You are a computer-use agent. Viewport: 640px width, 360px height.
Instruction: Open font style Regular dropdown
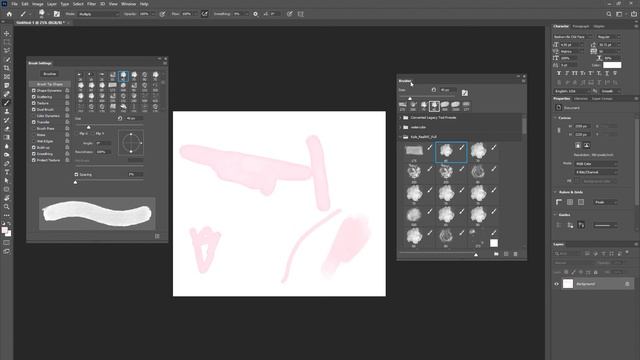[x=608, y=37]
